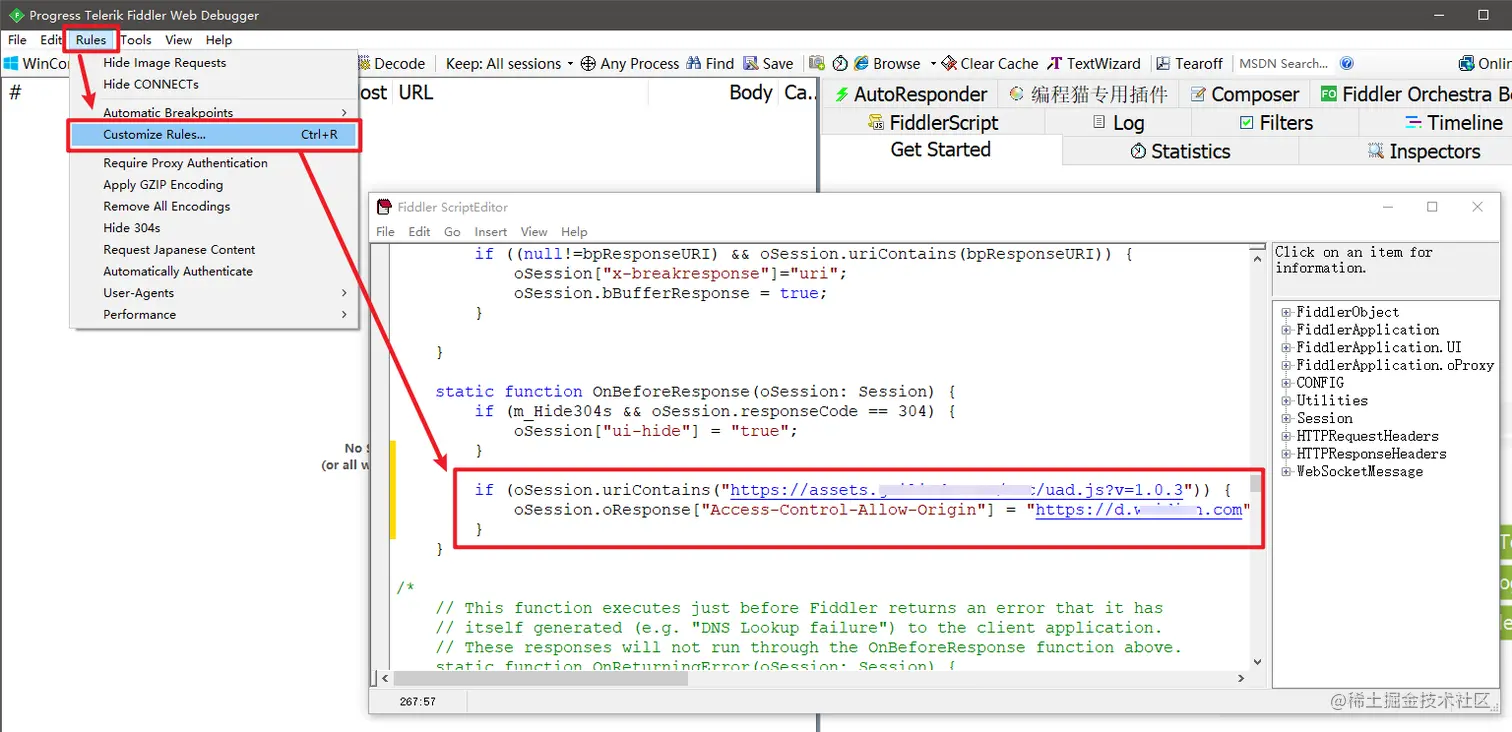Open the Statistics tab
This screenshot has width=1512, height=732.
click(1180, 151)
